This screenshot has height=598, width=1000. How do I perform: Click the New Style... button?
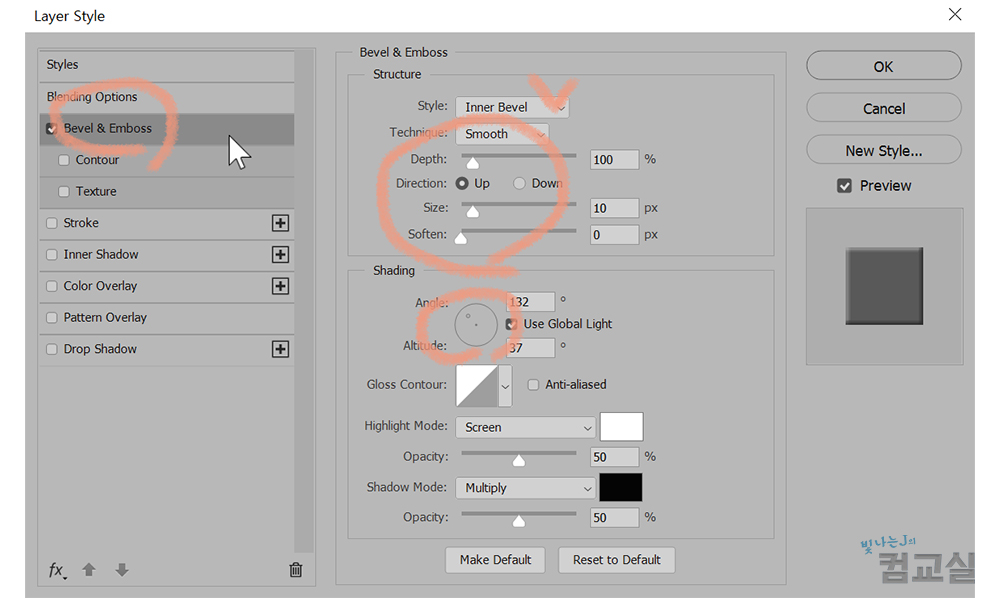pos(883,150)
